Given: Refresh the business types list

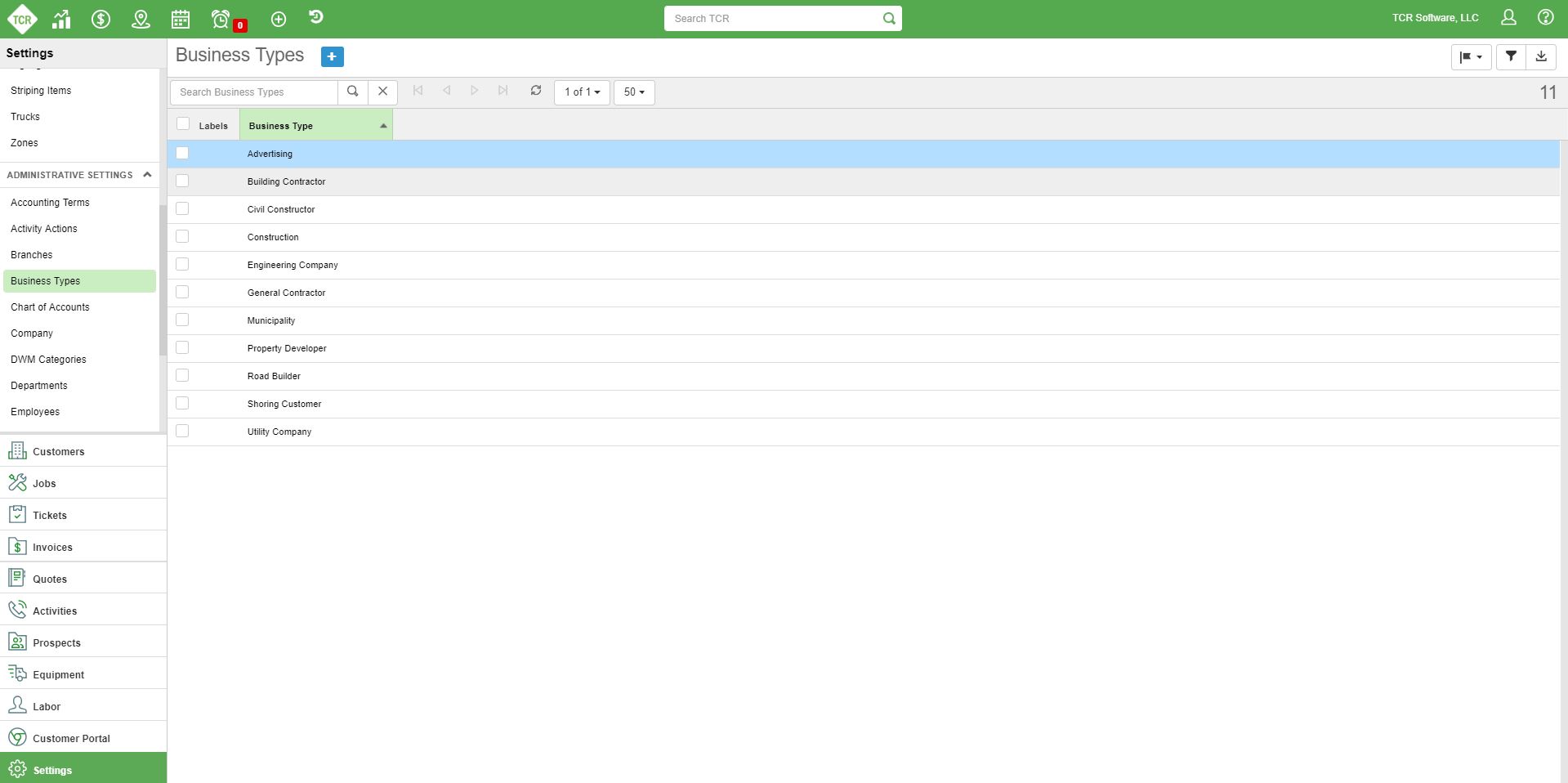Looking at the screenshot, I should click(536, 91).
